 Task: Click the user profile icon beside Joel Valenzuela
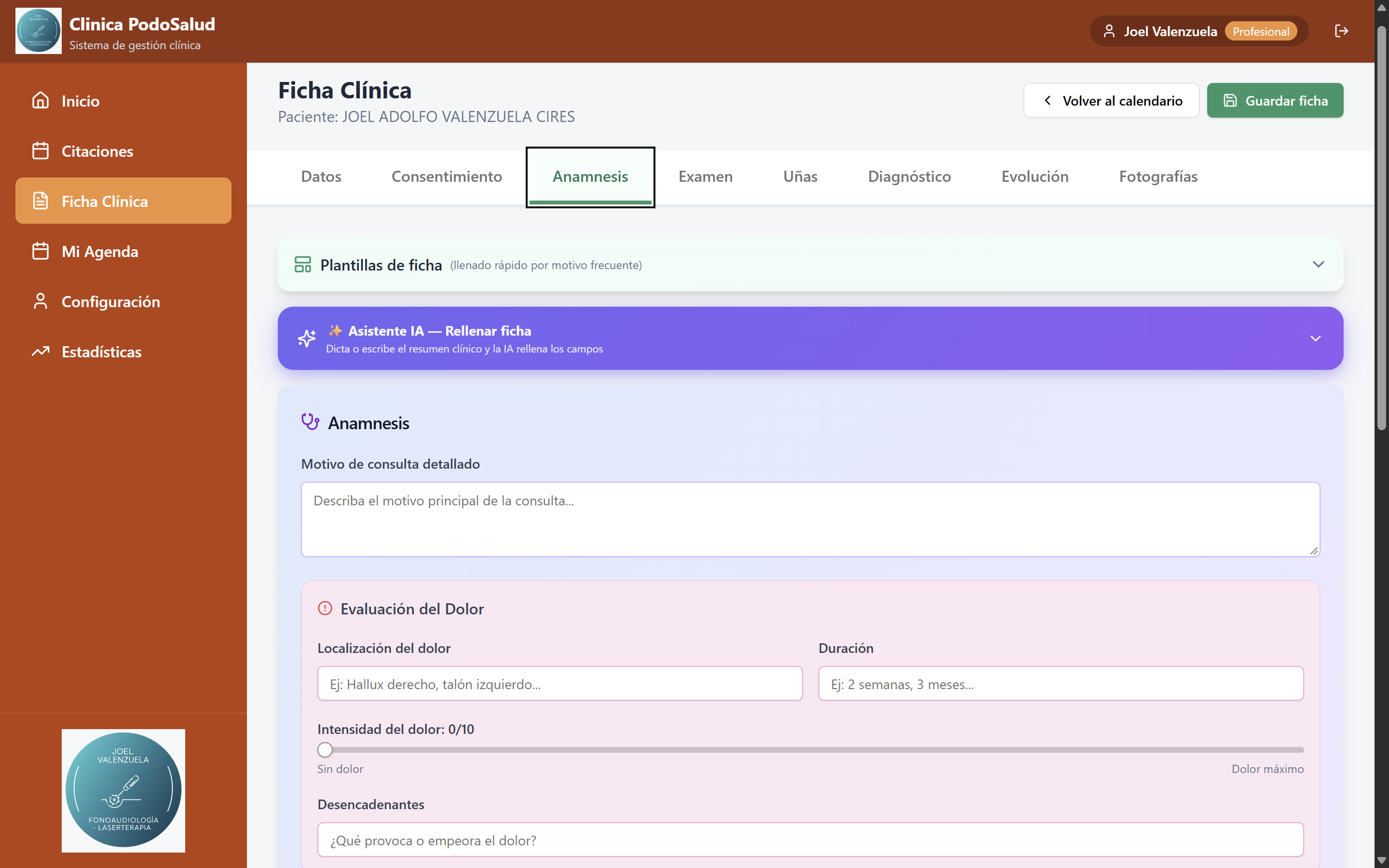coord(1109,31)
